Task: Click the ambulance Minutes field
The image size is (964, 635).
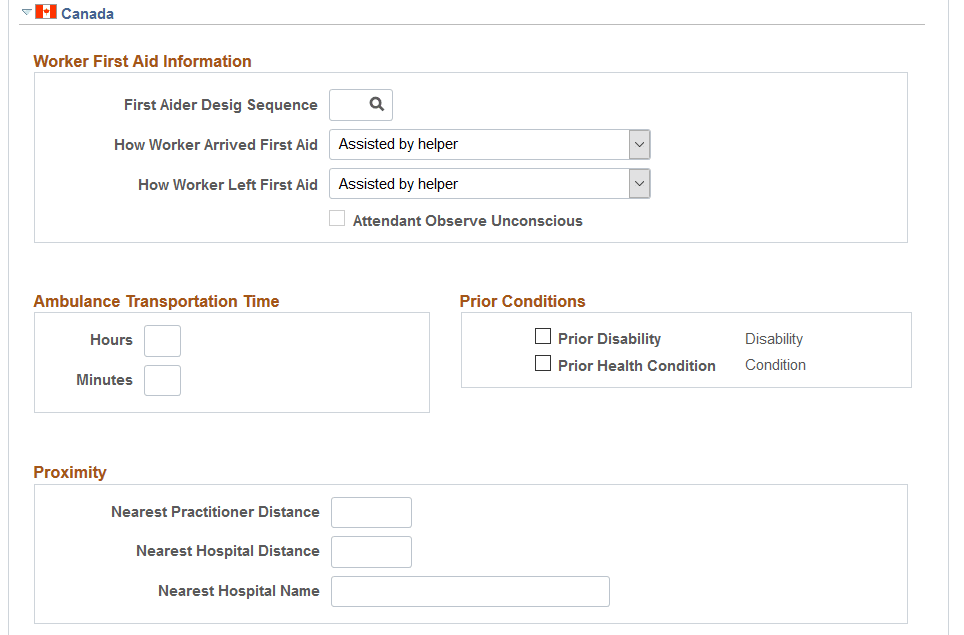Action: point(162,380)
